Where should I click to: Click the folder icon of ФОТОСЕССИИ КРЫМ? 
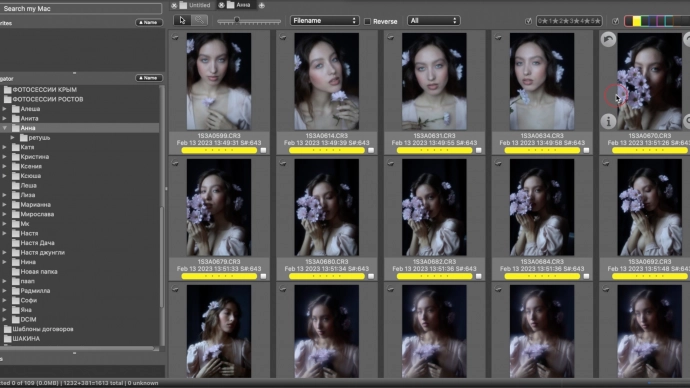7,89
